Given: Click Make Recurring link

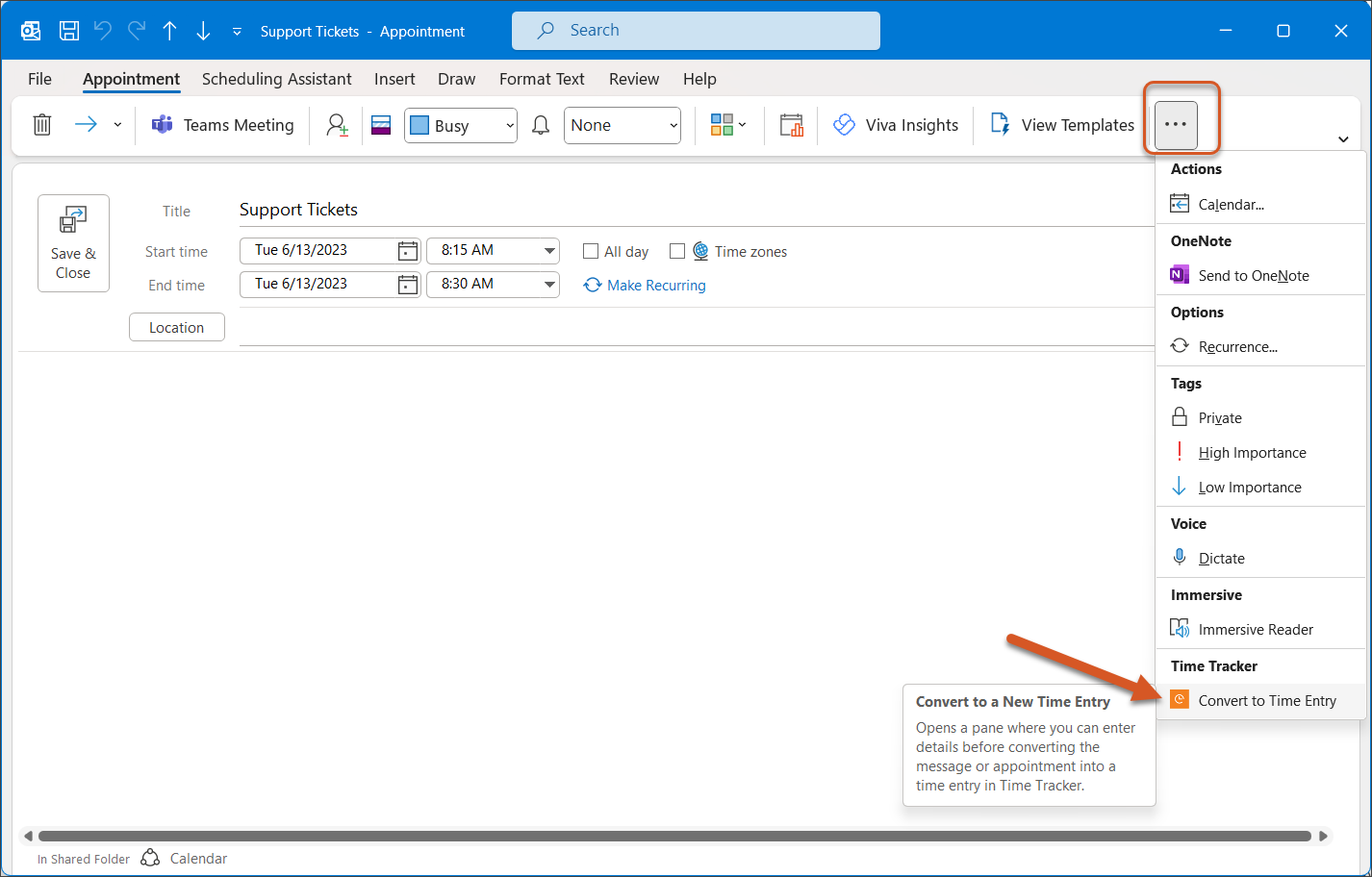Looking at the screenshot, I should (645, 285).
